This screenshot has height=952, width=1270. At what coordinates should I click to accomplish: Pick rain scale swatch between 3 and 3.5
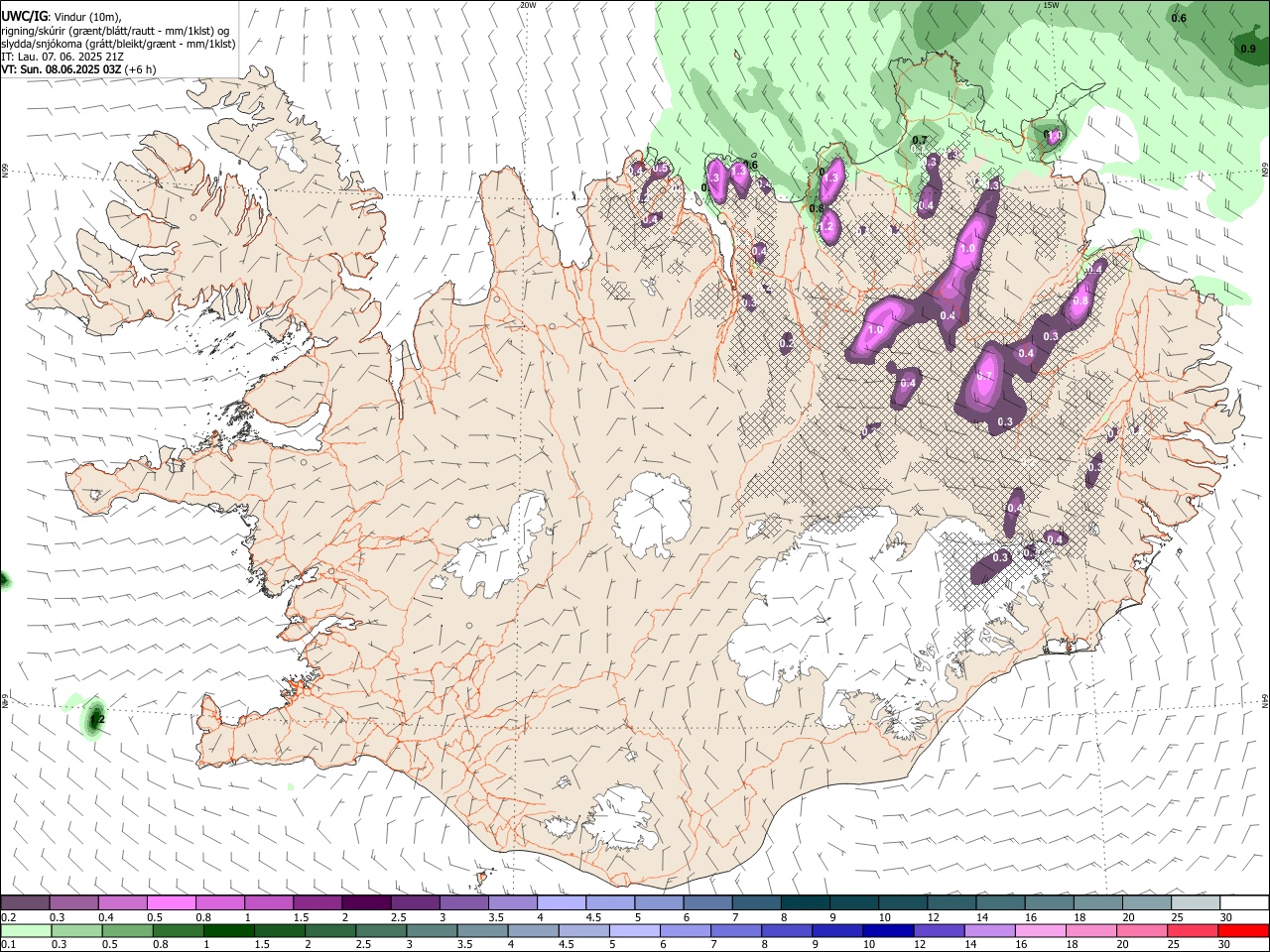point(432,930)
